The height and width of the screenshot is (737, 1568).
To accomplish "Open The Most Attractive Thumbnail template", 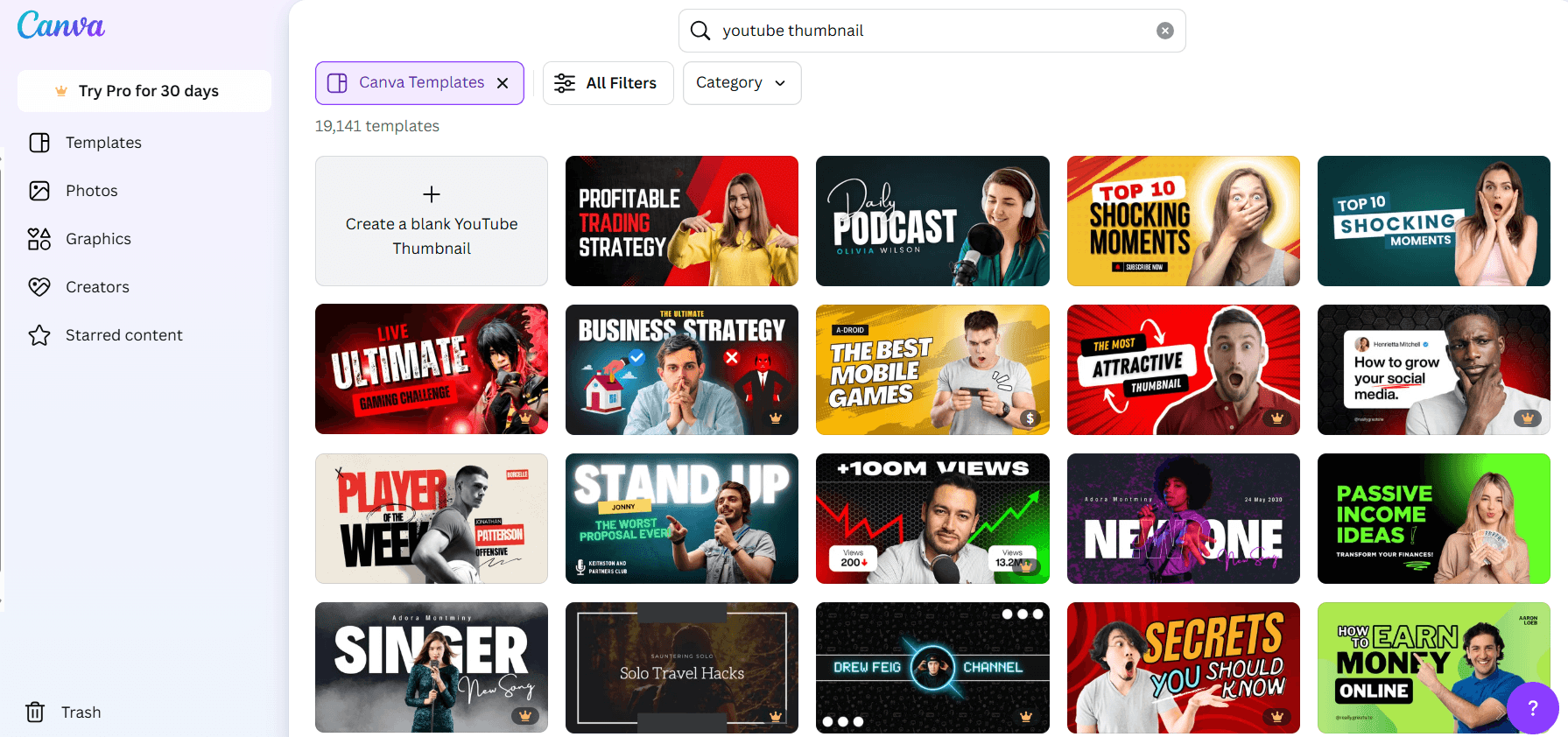I will (1184, 369).
